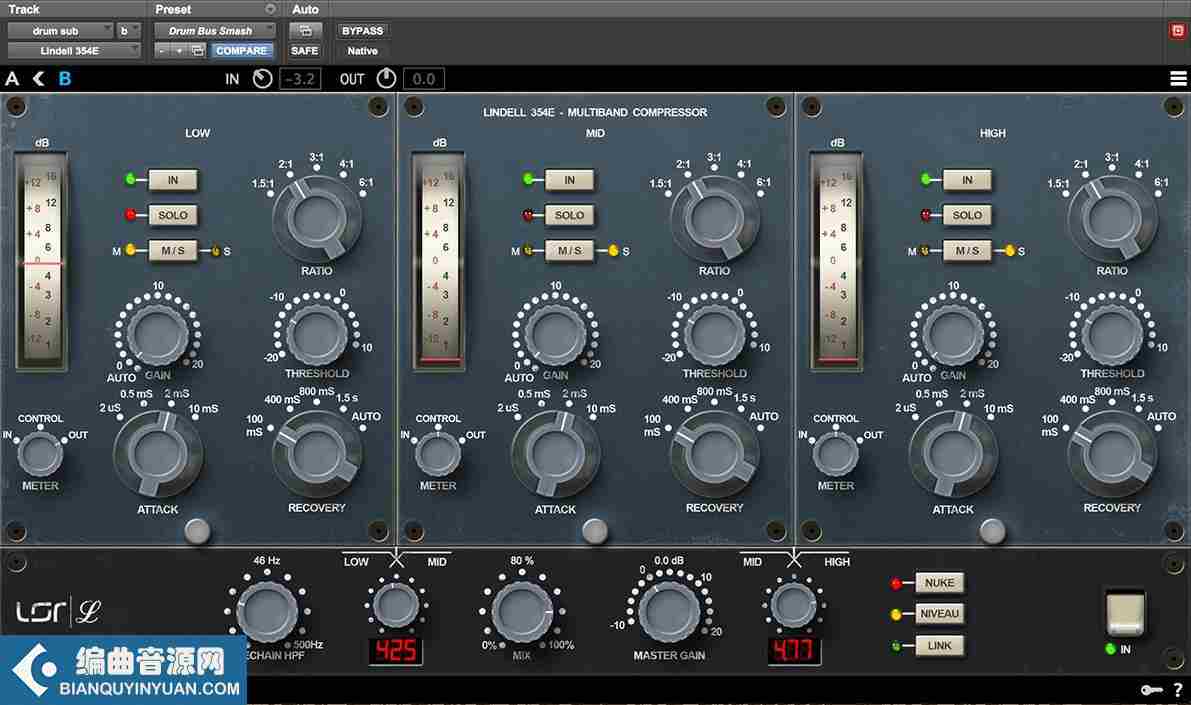Click the MID band CONTROL METER knob
Viewport: 1191px width, 705px height.
tap(438, 454)
